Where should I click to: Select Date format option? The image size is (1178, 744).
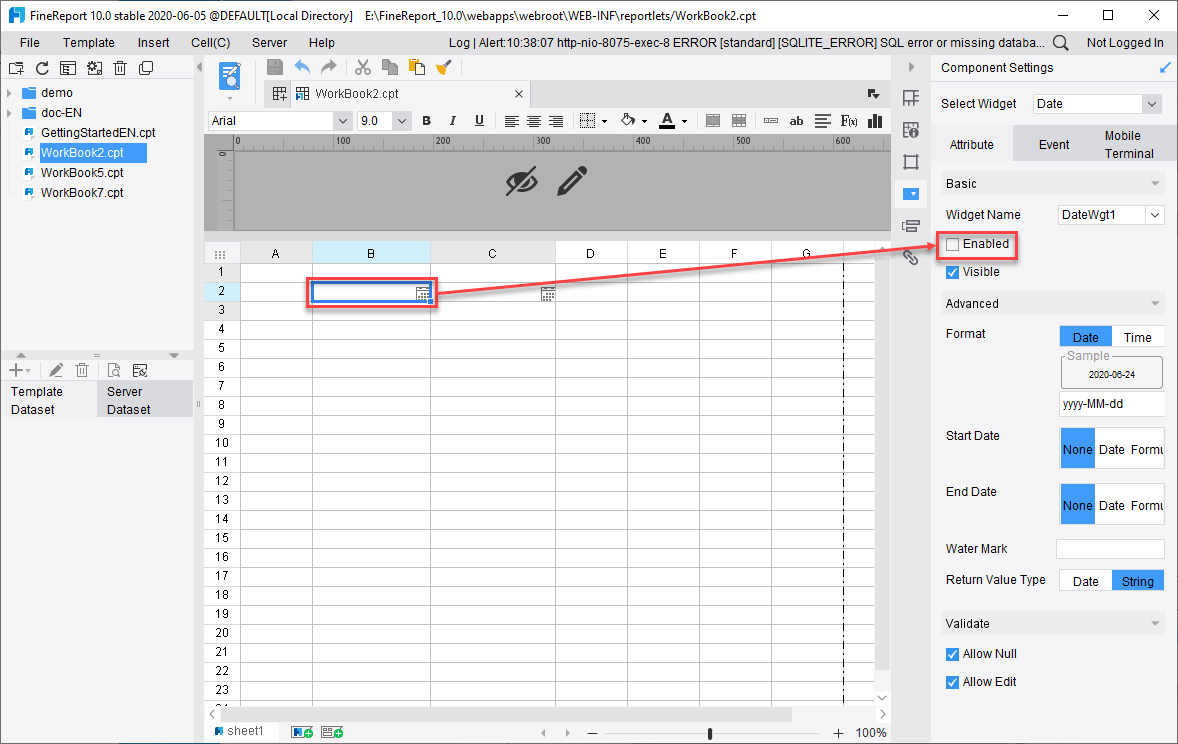click(x=1086, y=337)
